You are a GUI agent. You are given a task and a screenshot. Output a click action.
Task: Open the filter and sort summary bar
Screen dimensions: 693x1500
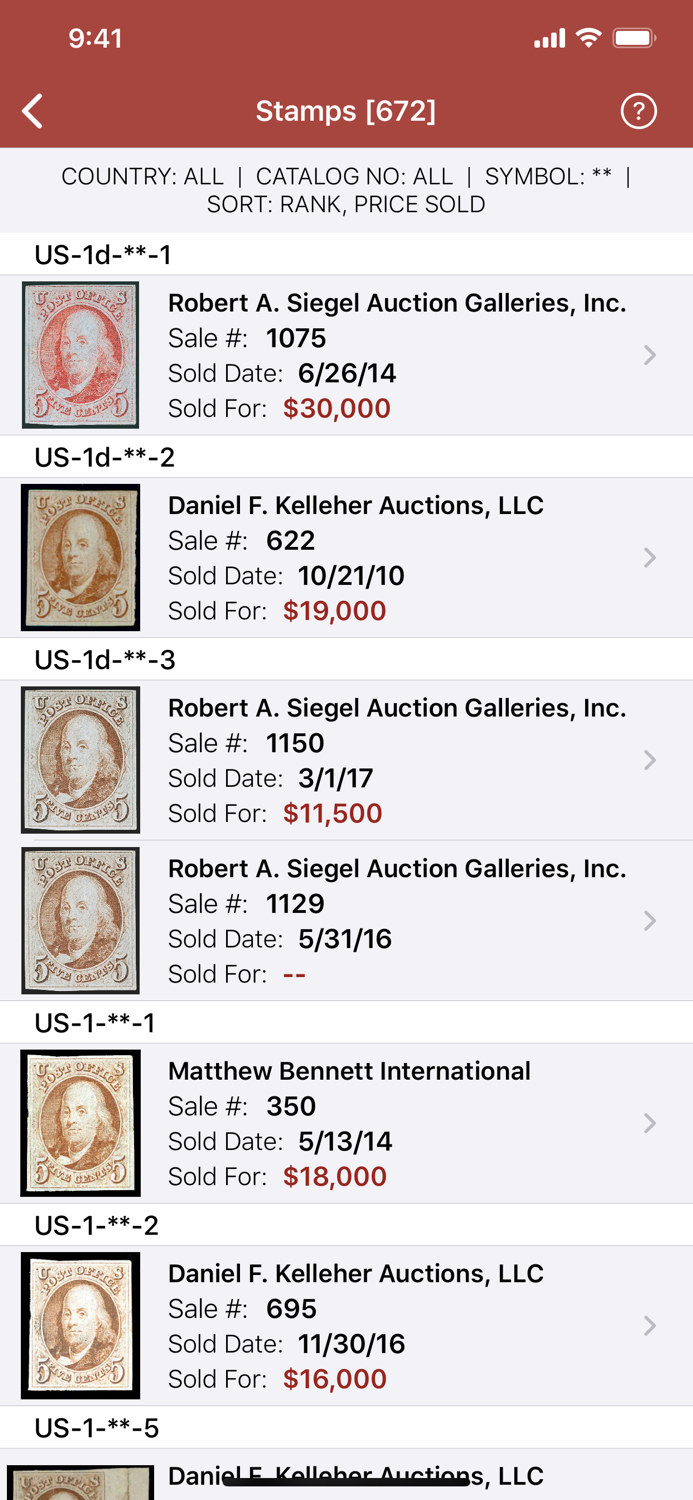click(x=346, y=190)
